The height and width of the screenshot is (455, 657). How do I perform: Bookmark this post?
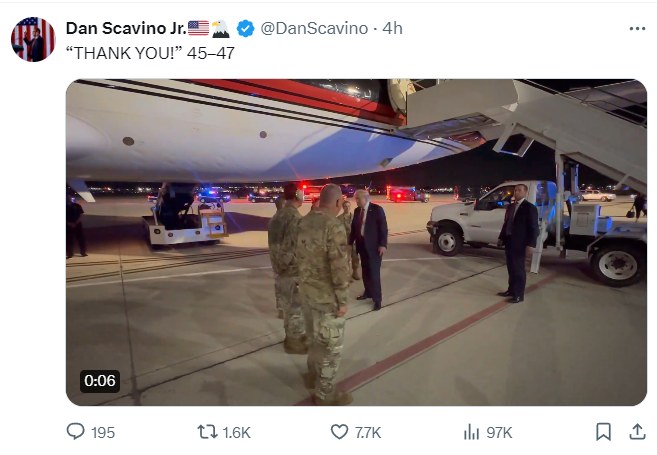(x=603, y=432)
